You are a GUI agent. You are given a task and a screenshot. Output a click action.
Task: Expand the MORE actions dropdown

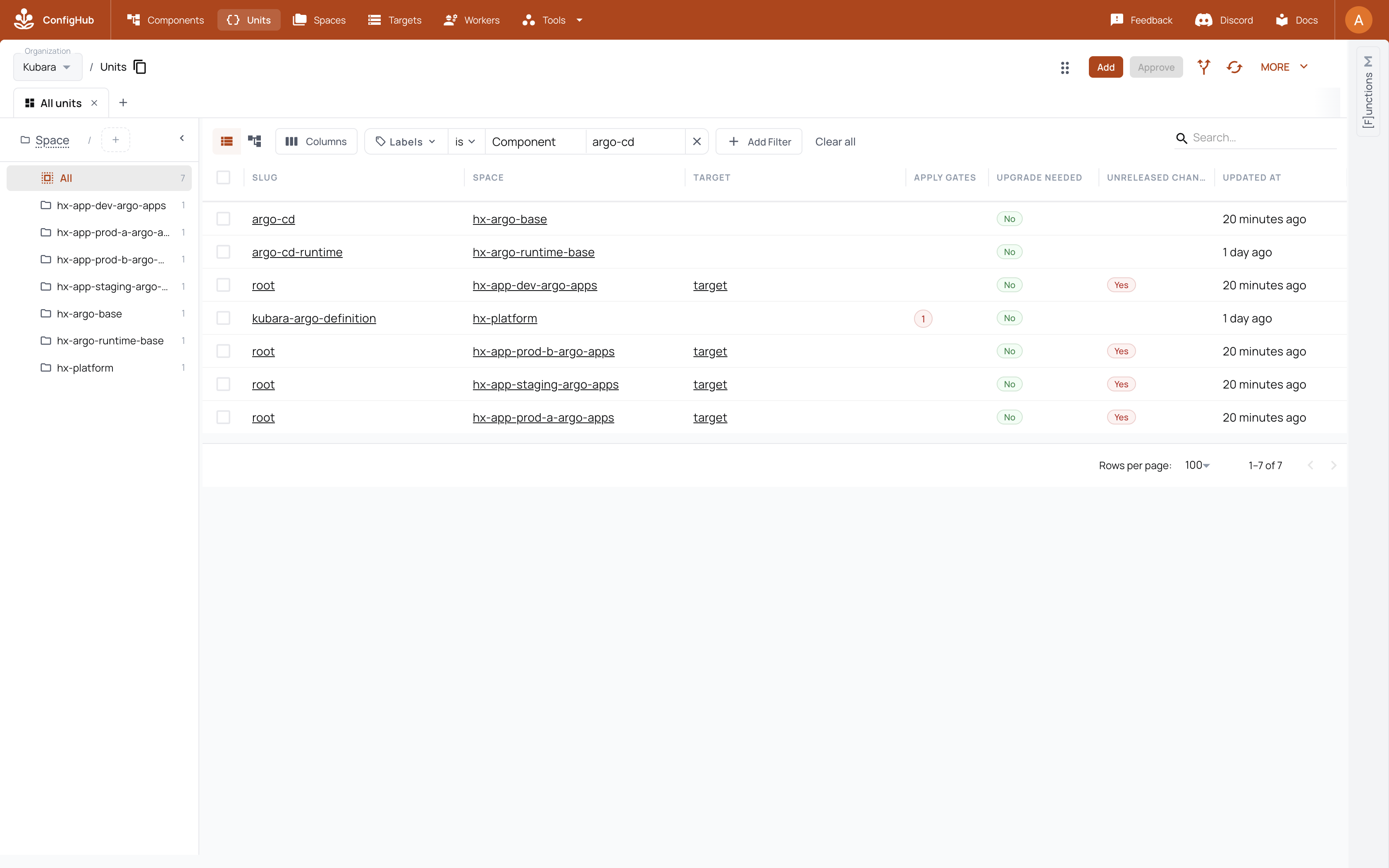pyautogui.click(x=1284, y=67)
